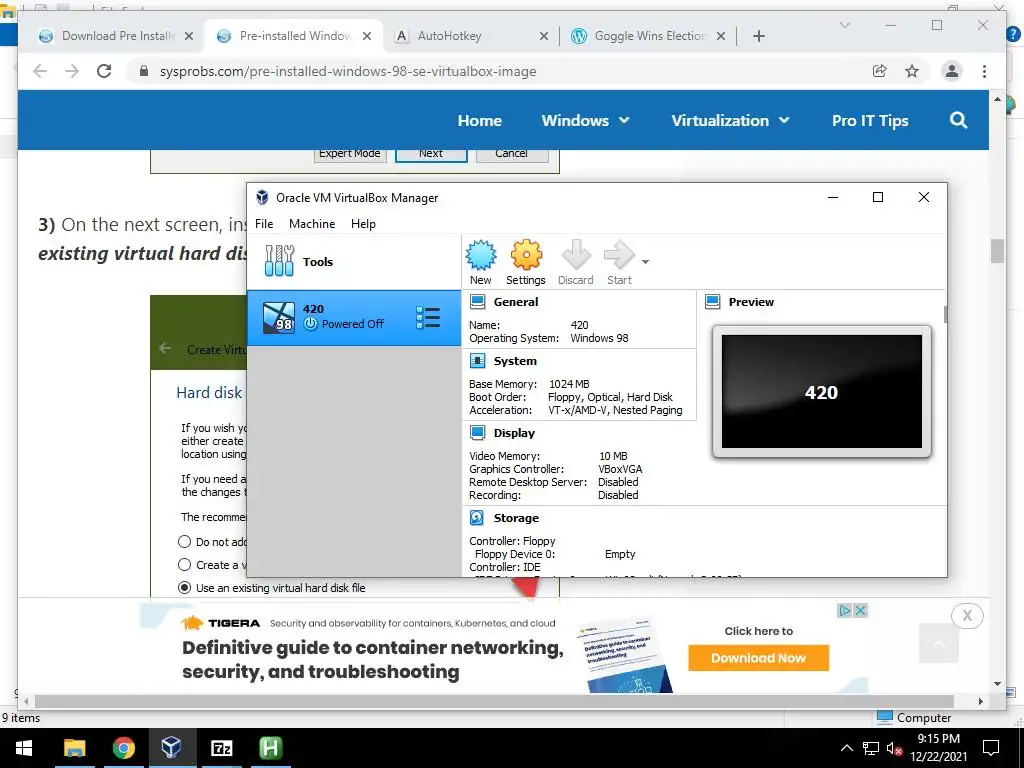
Task: Click Chrome forward arrow button
Action: (x=72, y=71)
